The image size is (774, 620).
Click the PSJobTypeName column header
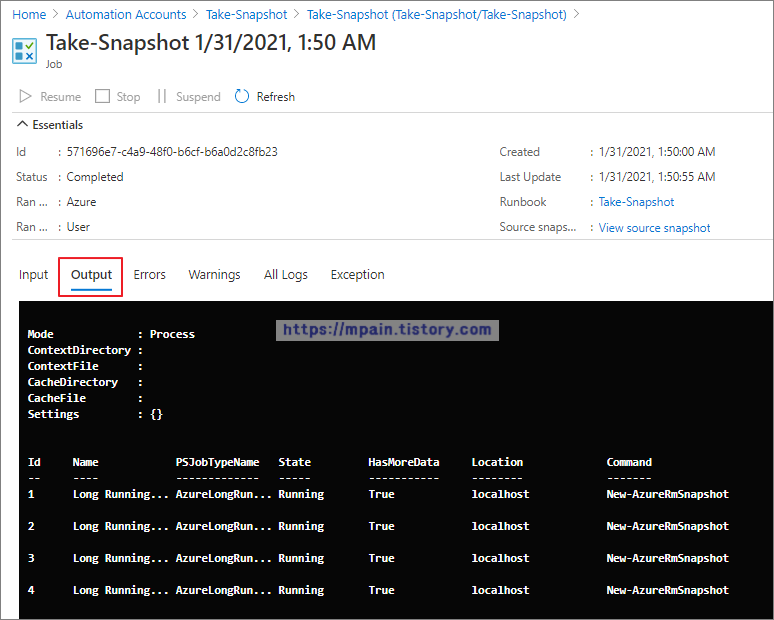pyautogui.click(x=217, y=463)
